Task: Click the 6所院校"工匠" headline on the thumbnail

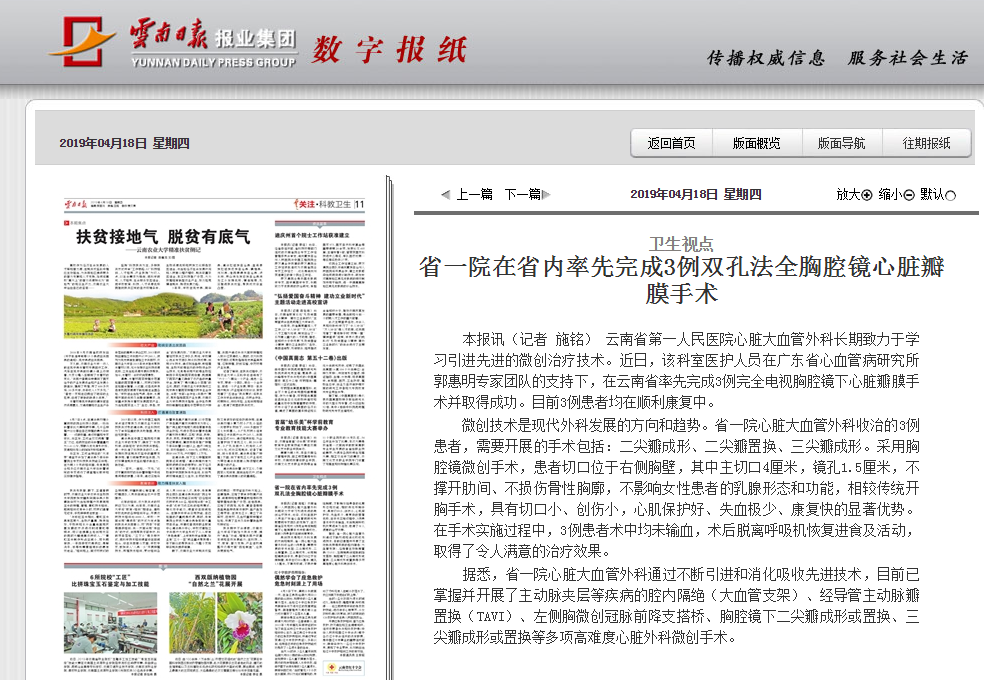Action: pos(110,580)
